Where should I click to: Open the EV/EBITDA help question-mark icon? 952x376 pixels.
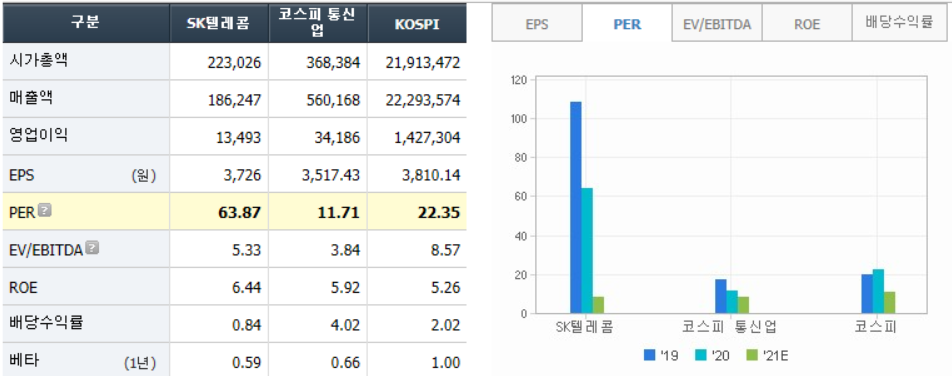(x=92, y=248)
